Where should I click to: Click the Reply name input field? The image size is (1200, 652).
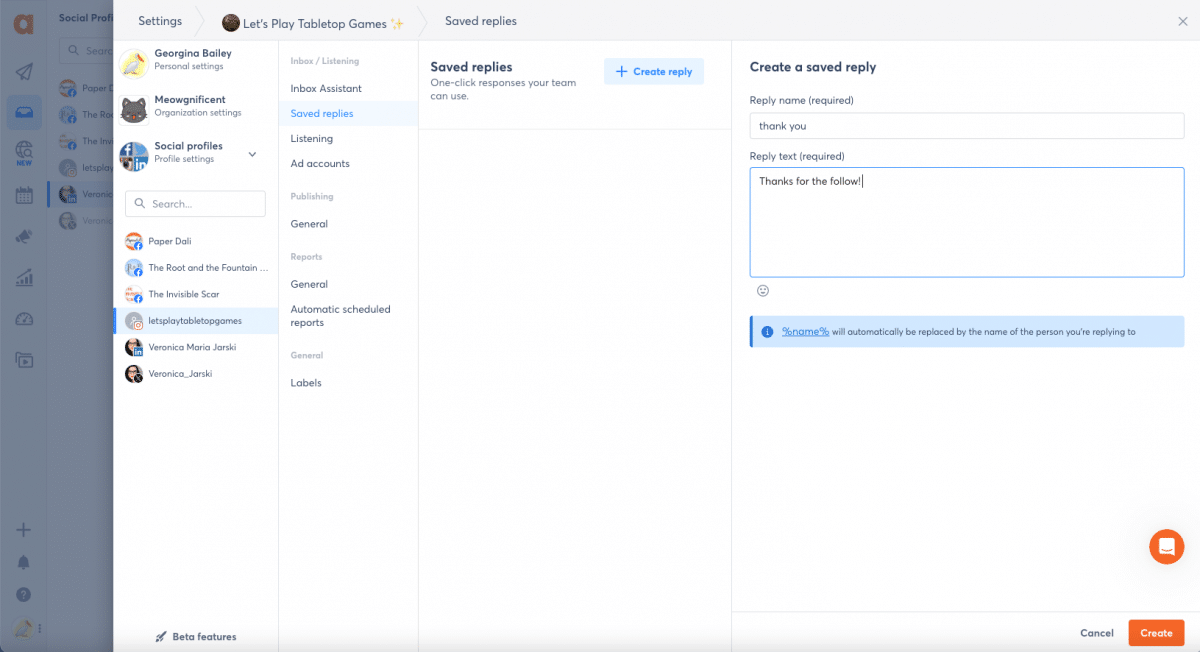tap(966, 126)
